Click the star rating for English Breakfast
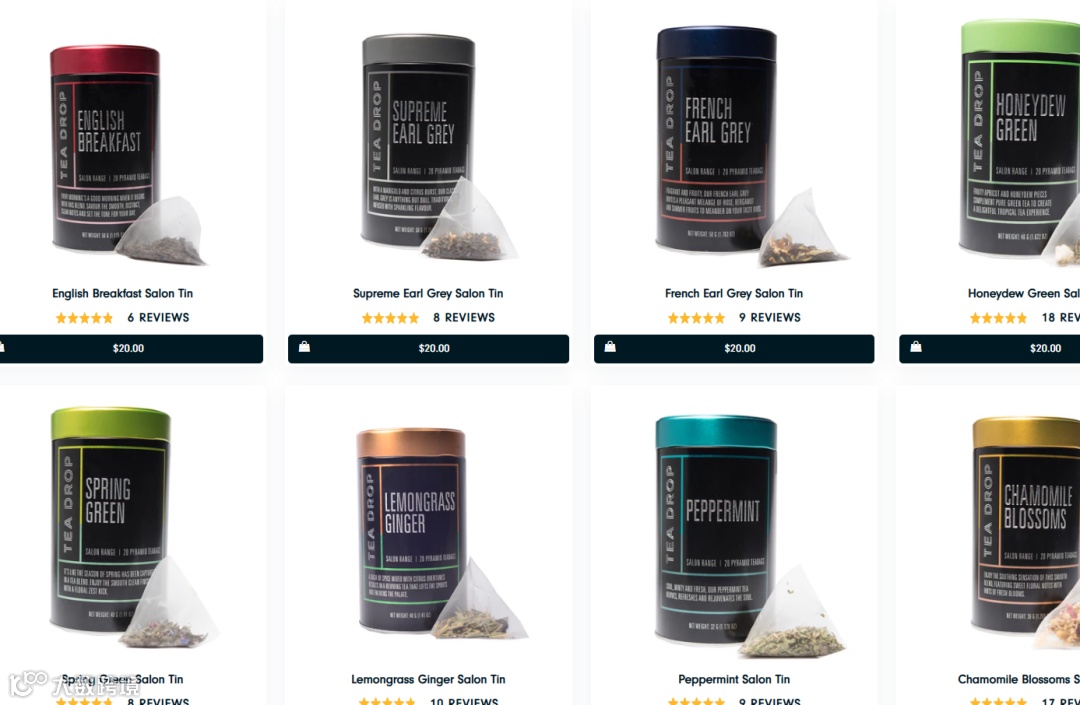Image resolution: width=1080 pixels, height=705 pixels. pyautogui.click(x=84, y=318)
